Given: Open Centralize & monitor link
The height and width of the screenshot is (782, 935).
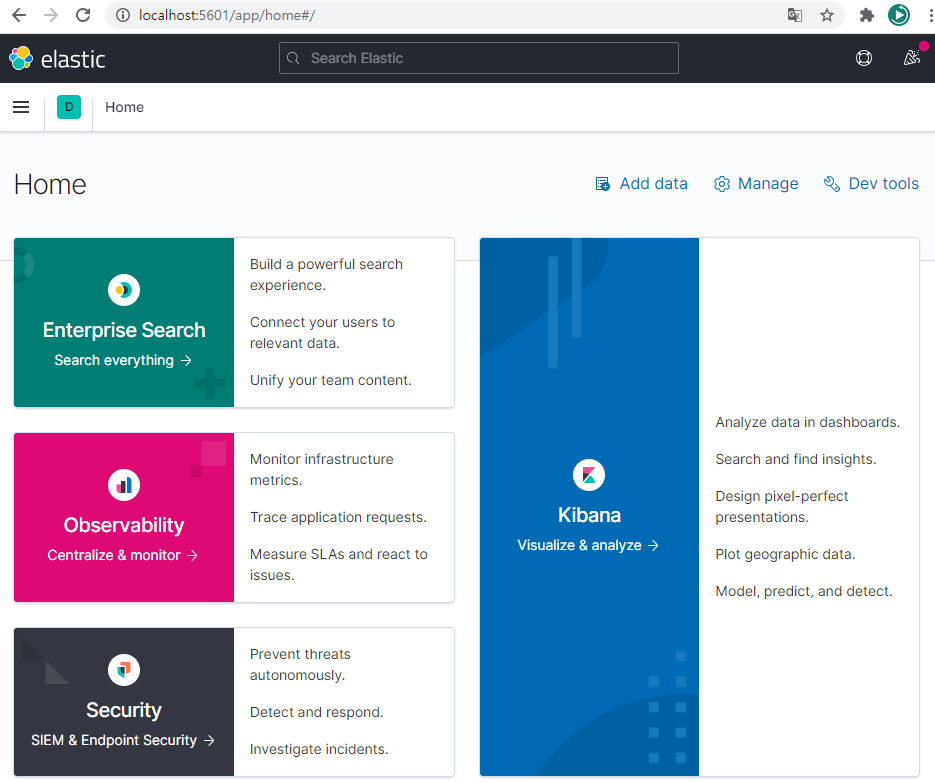Looking at the screenshot, I should tap(123, 555).
